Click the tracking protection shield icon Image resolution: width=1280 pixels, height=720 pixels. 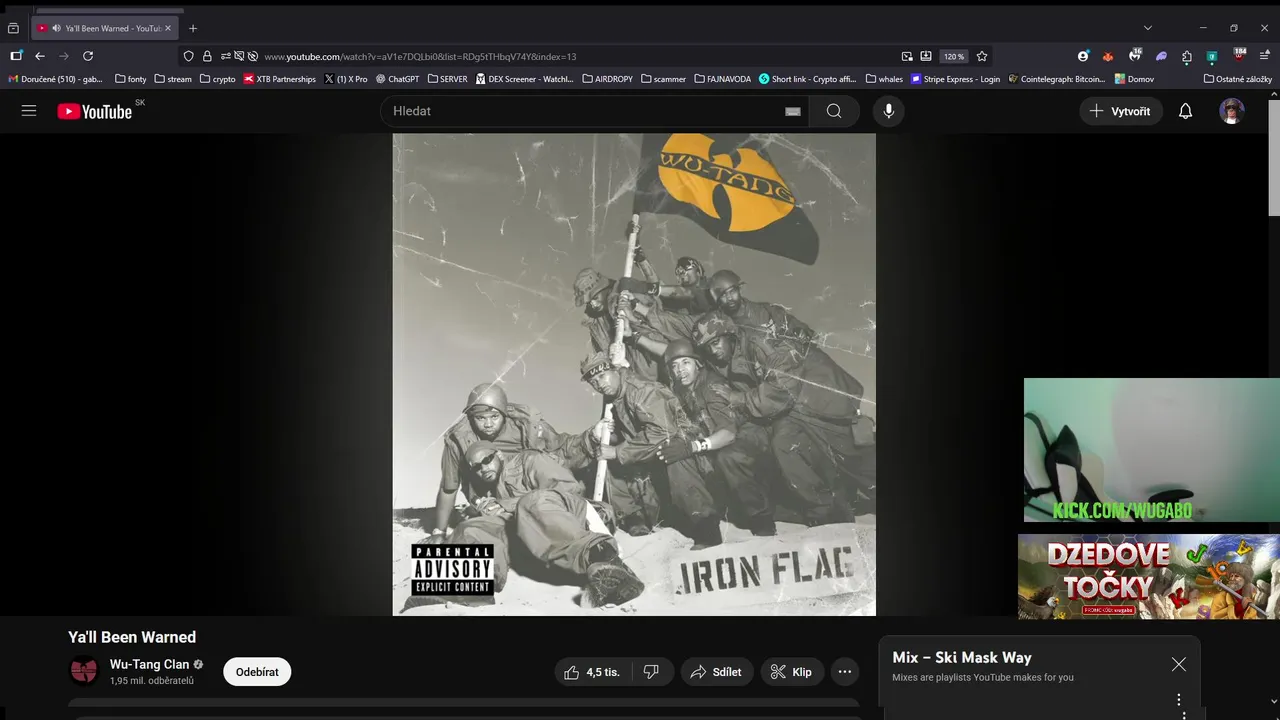pos(189,56)
